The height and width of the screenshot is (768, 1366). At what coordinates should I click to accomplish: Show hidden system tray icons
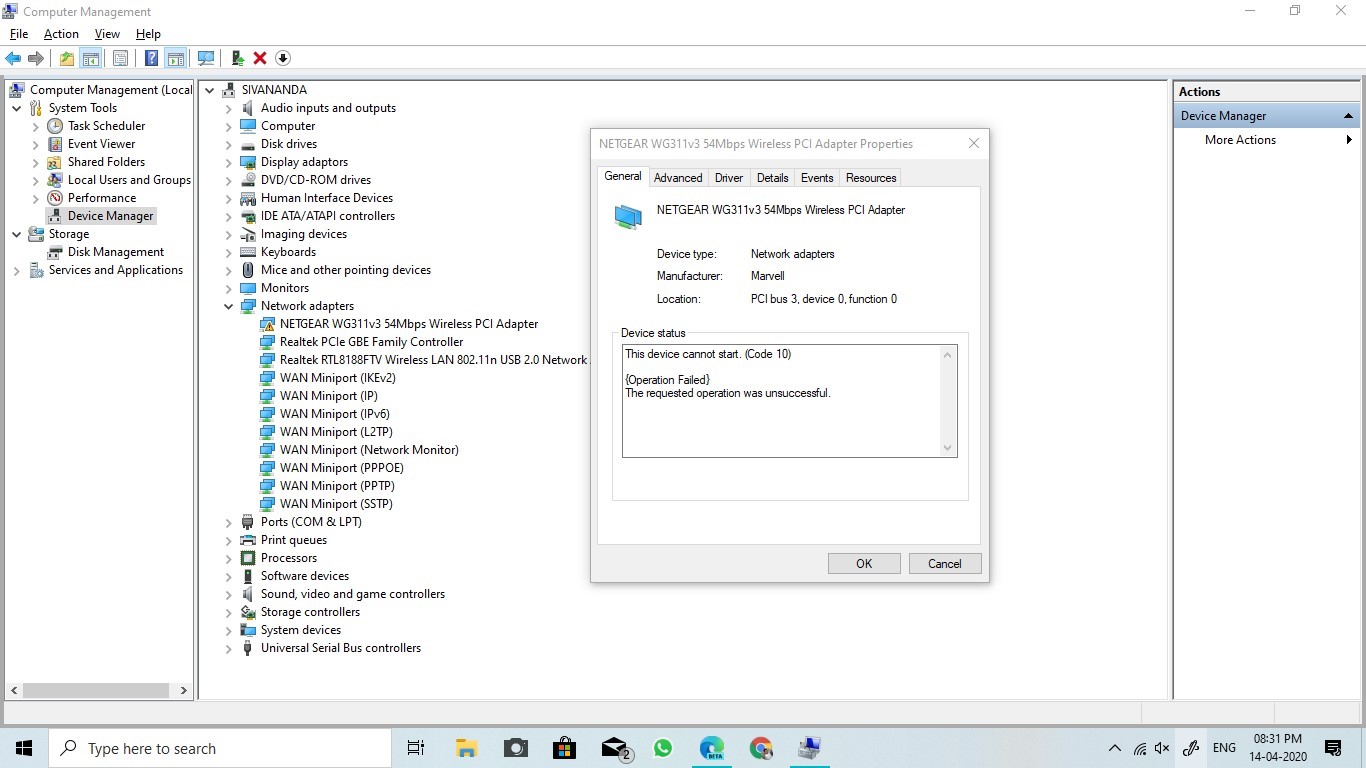tap(1115, 748)
